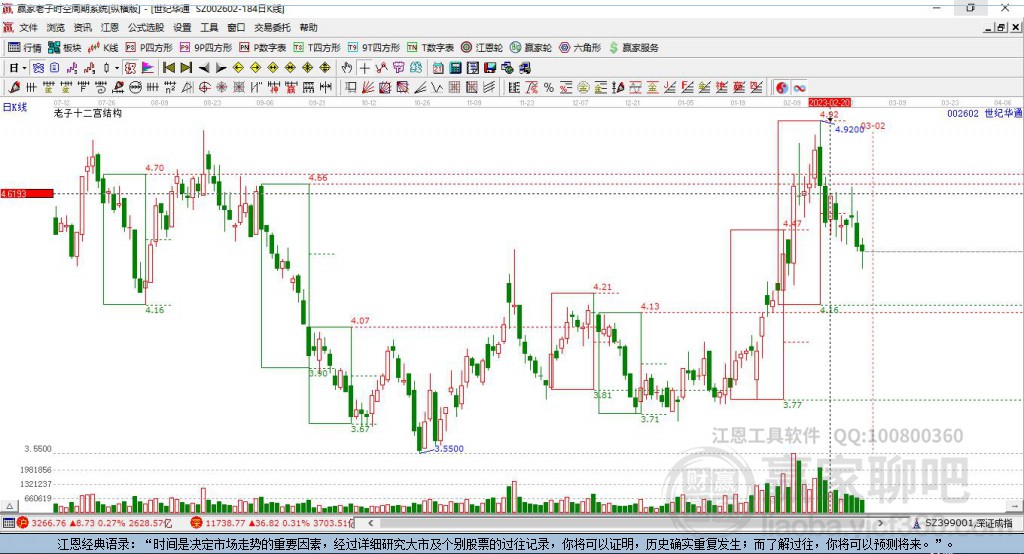Toggle the crosshair cursor button
This screenshot has height=554, width=1024.
pyautogui.click(x=364, y=68)
